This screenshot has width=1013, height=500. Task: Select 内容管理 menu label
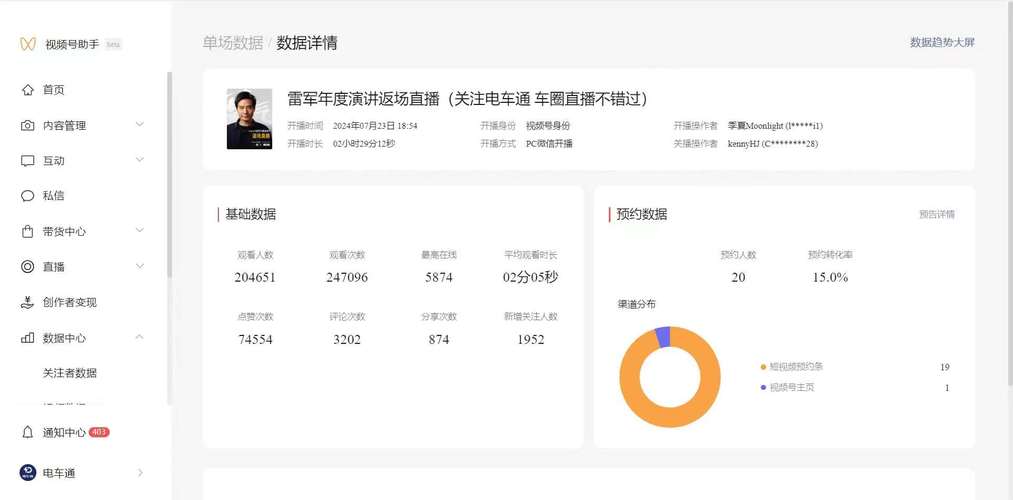coord(64,125)
